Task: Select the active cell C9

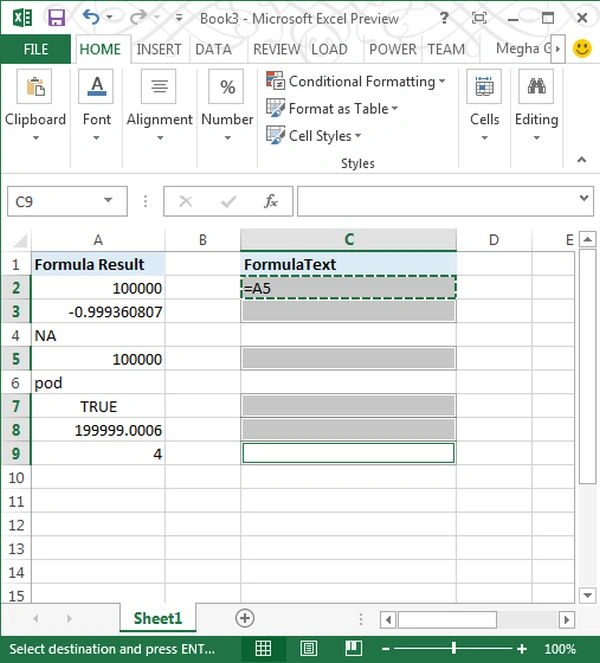Action: coord(348,453)
